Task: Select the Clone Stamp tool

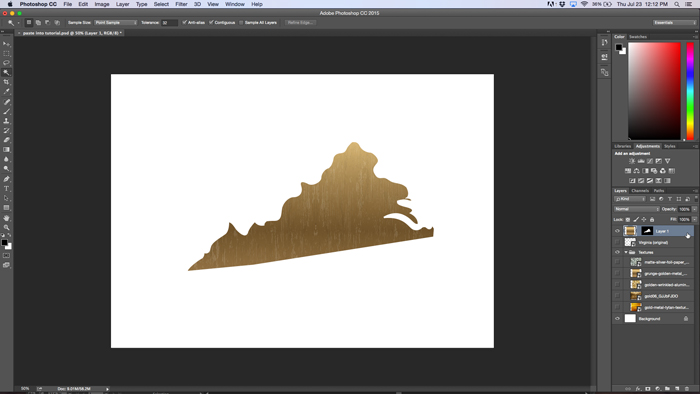Action: pos(6,121)
